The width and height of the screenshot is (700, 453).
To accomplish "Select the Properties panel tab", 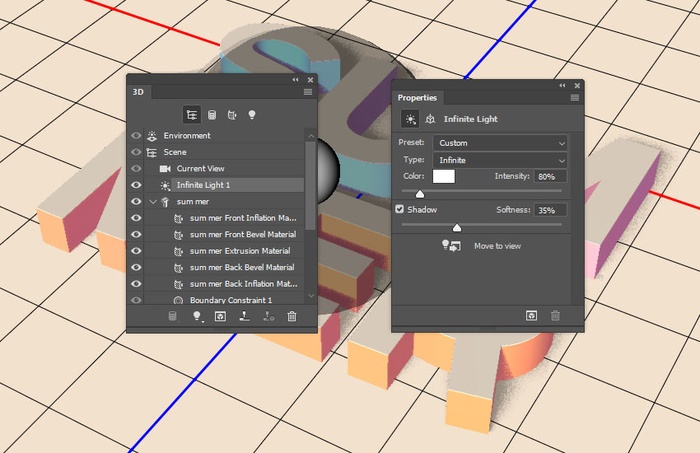I will pyautogui.click(x=417, y=97).
